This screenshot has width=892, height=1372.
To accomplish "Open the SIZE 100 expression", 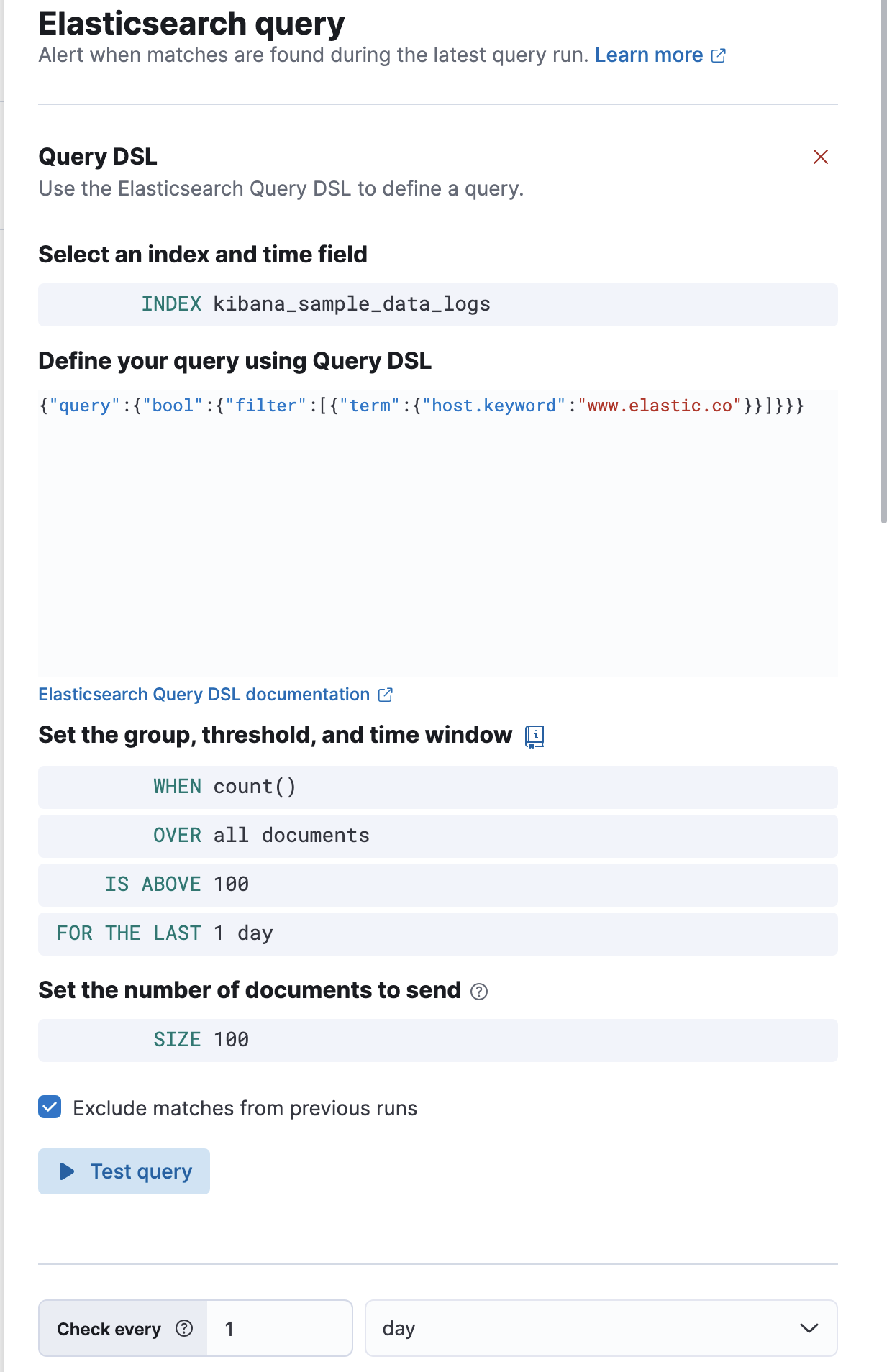I will [x=200, y=1040].
